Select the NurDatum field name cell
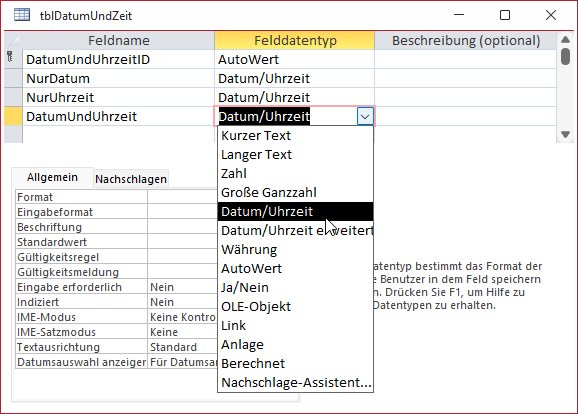The height and width of the screenshot is (414, 578). click(x=118, y=79)
